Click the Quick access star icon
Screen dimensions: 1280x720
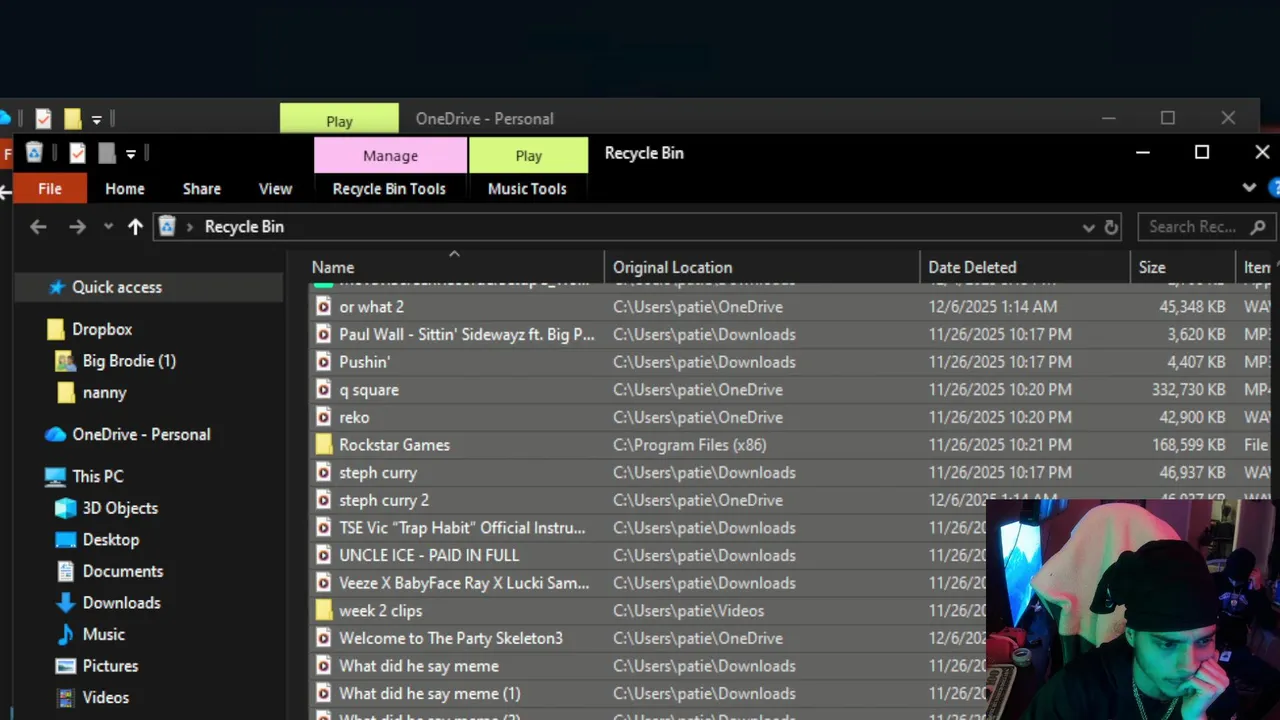(x=56, y=287)
